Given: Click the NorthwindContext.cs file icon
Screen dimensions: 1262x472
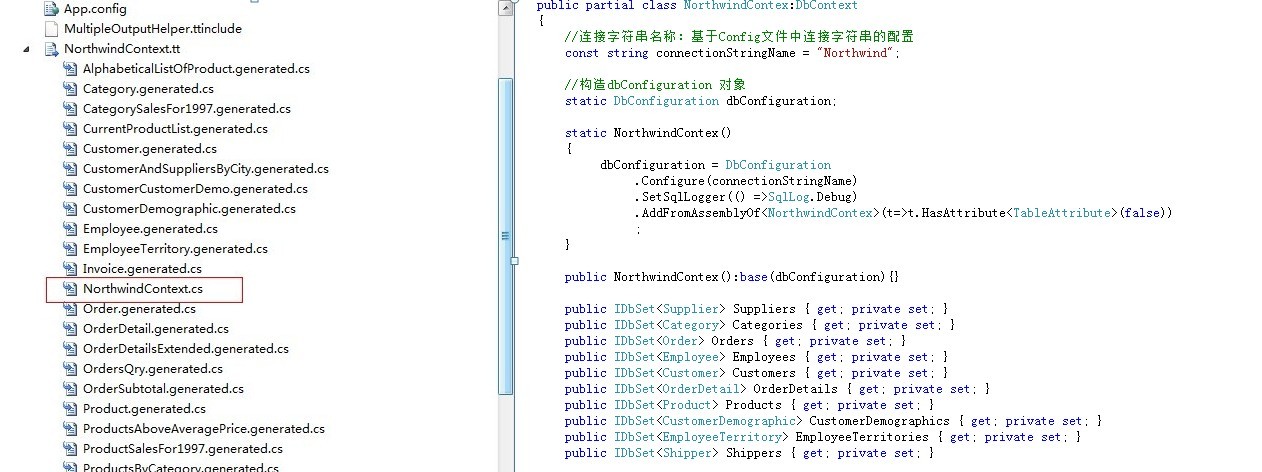Looking at the screenshot, I should tap(70, 289).
